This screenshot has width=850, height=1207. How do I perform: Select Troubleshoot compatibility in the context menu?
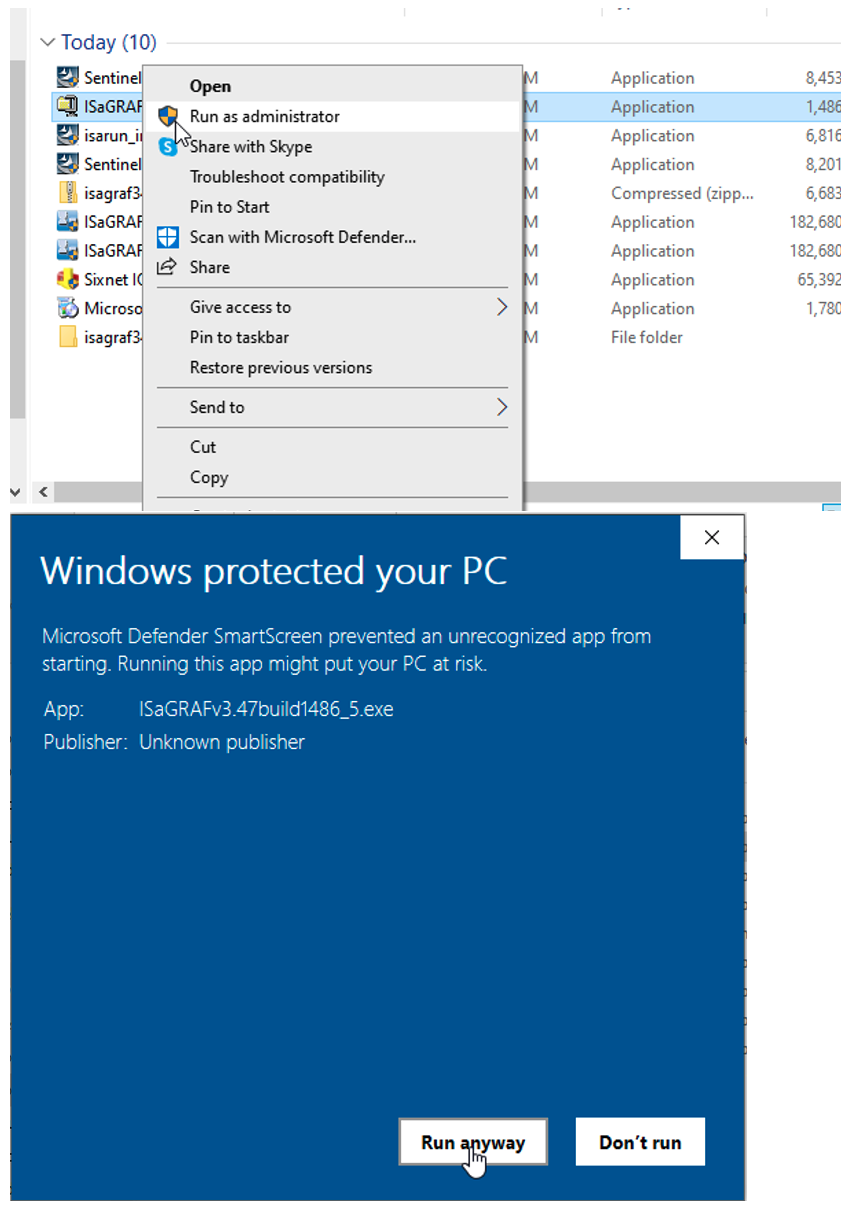(x=287, y=177)
